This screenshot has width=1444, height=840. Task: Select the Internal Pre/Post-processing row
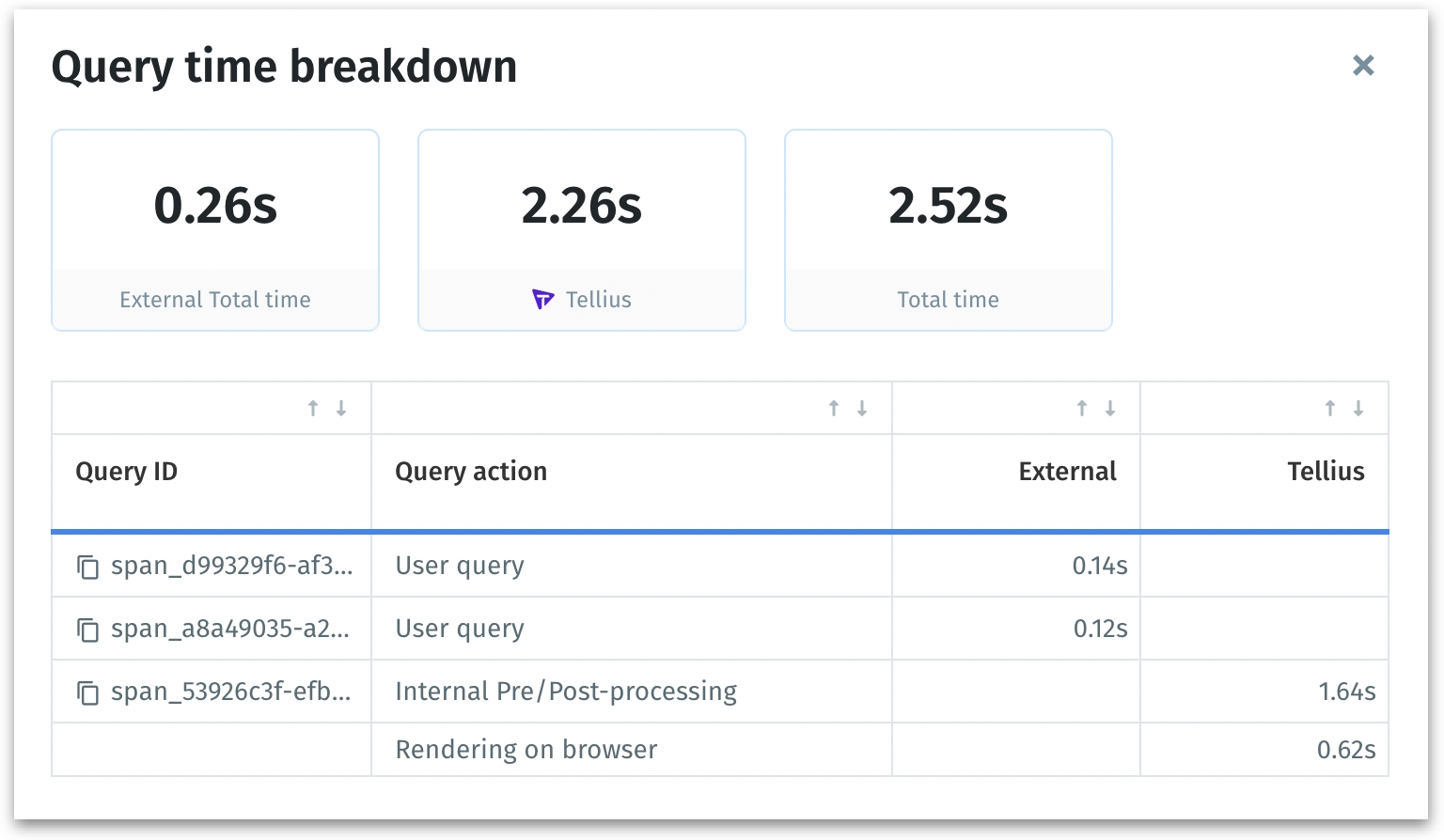(566, 692)
